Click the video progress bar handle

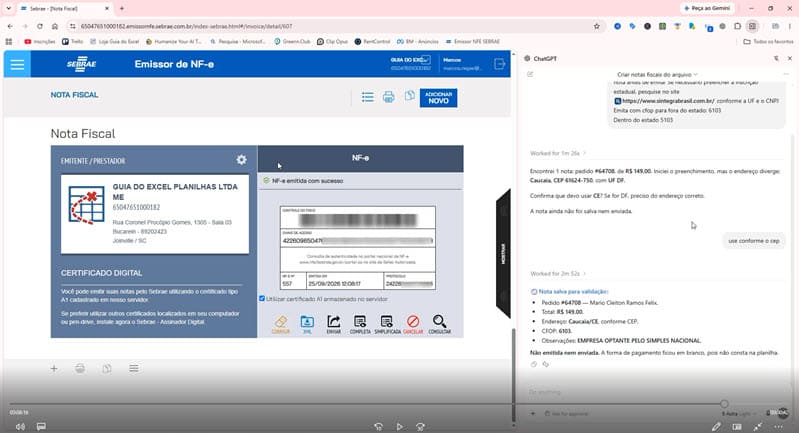(724, 404)
